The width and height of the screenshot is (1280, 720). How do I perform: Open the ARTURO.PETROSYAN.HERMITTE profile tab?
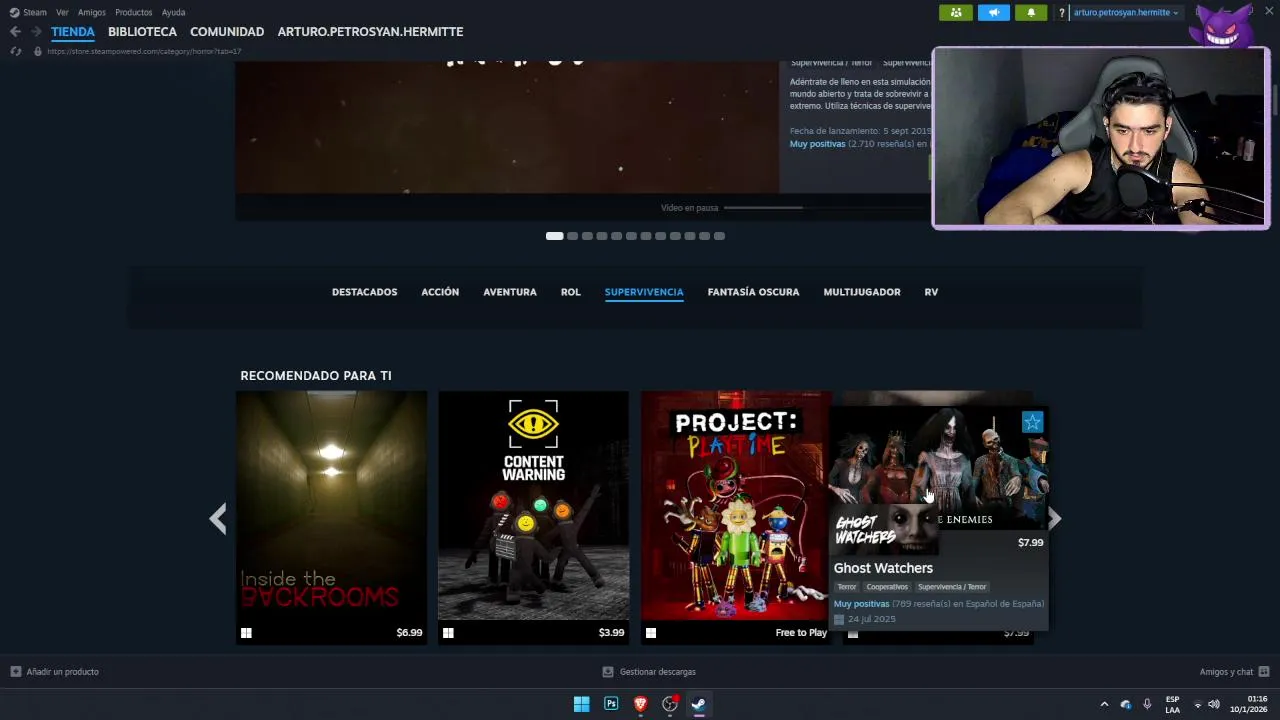(x=370, y=32)
